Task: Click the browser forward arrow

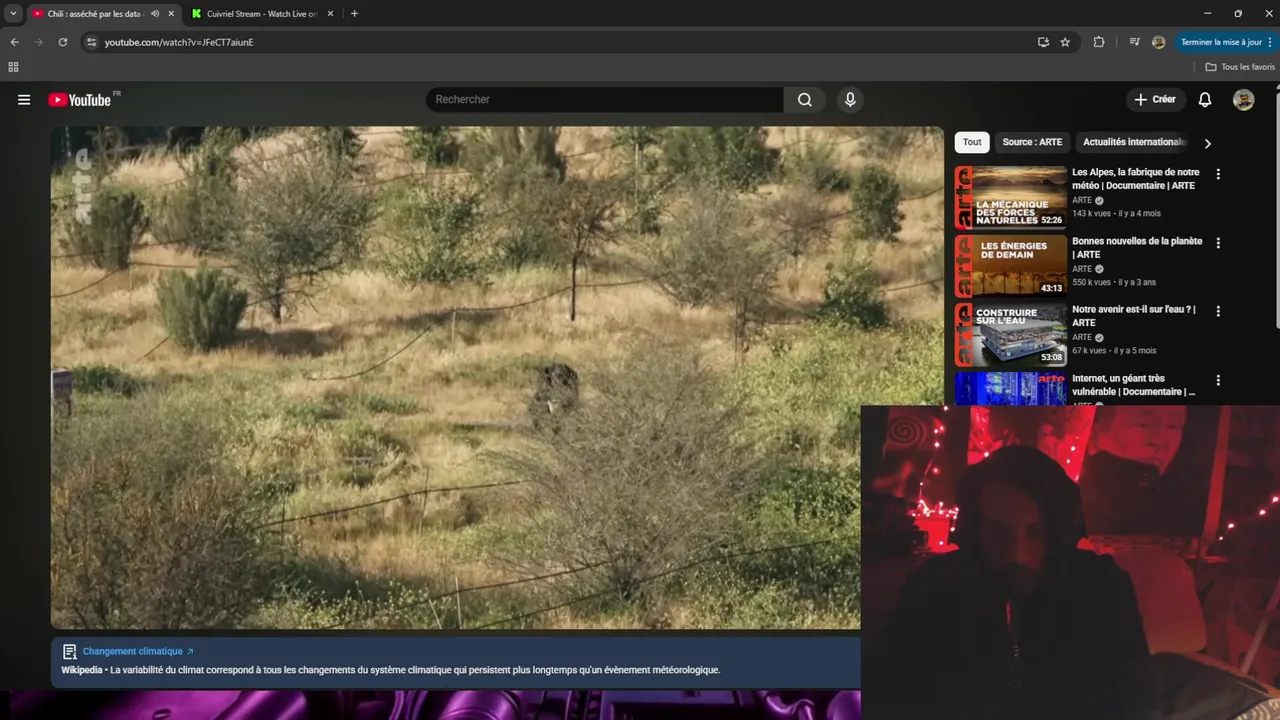Action: (x=38, y=42)
